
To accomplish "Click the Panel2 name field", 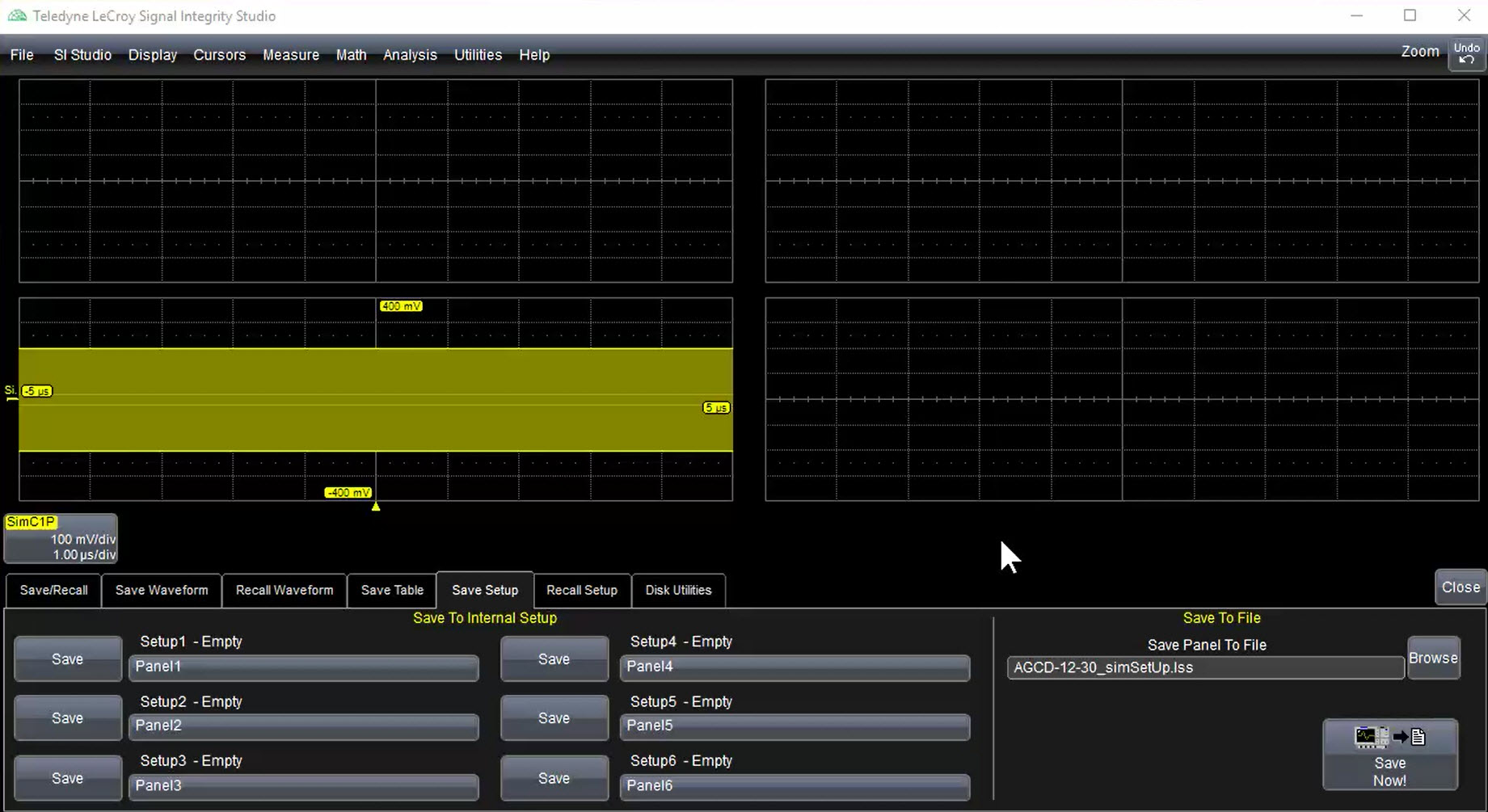I will tap(304, 726).
